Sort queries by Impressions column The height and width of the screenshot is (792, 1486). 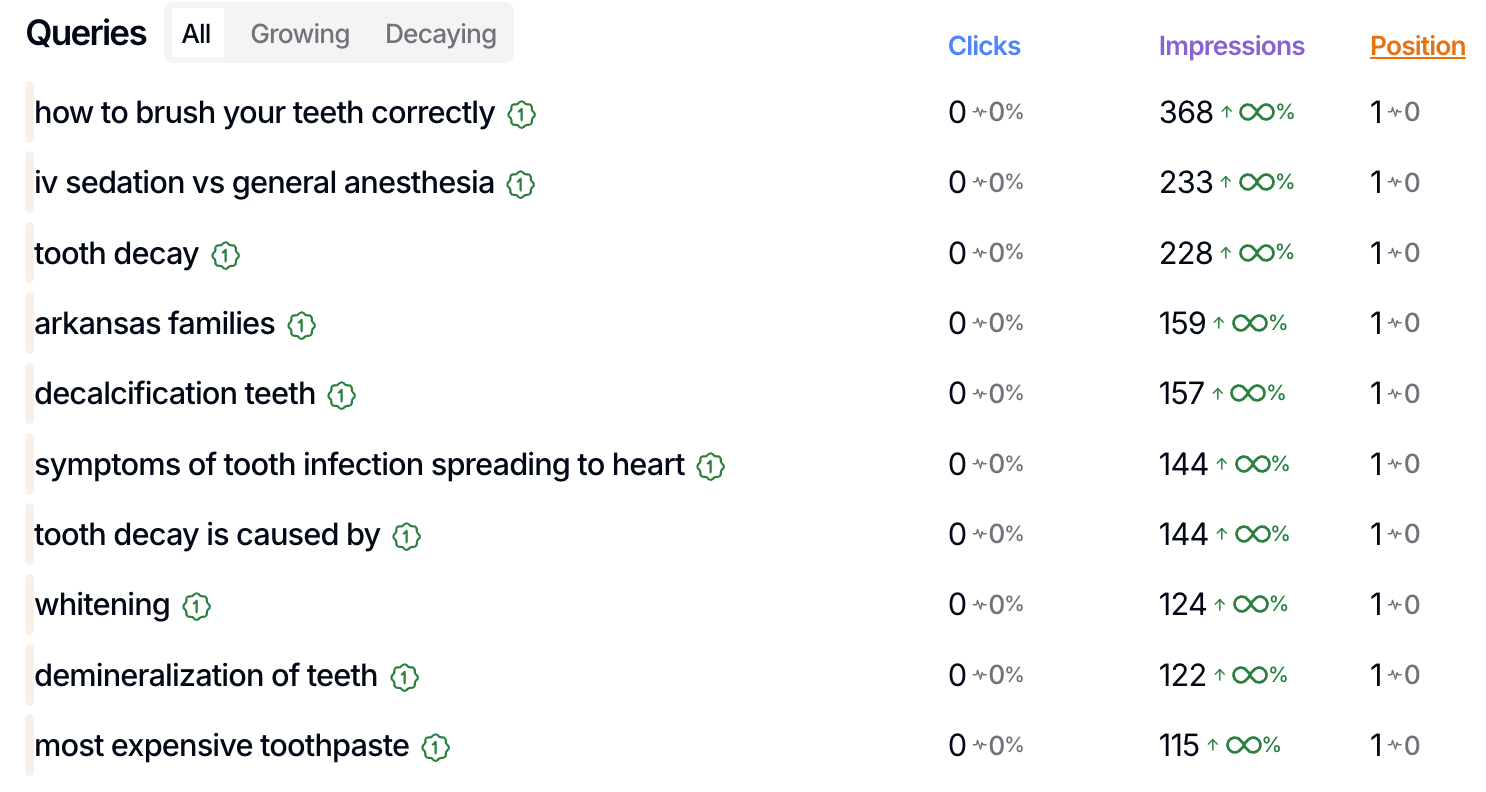tap(1231, 46)
